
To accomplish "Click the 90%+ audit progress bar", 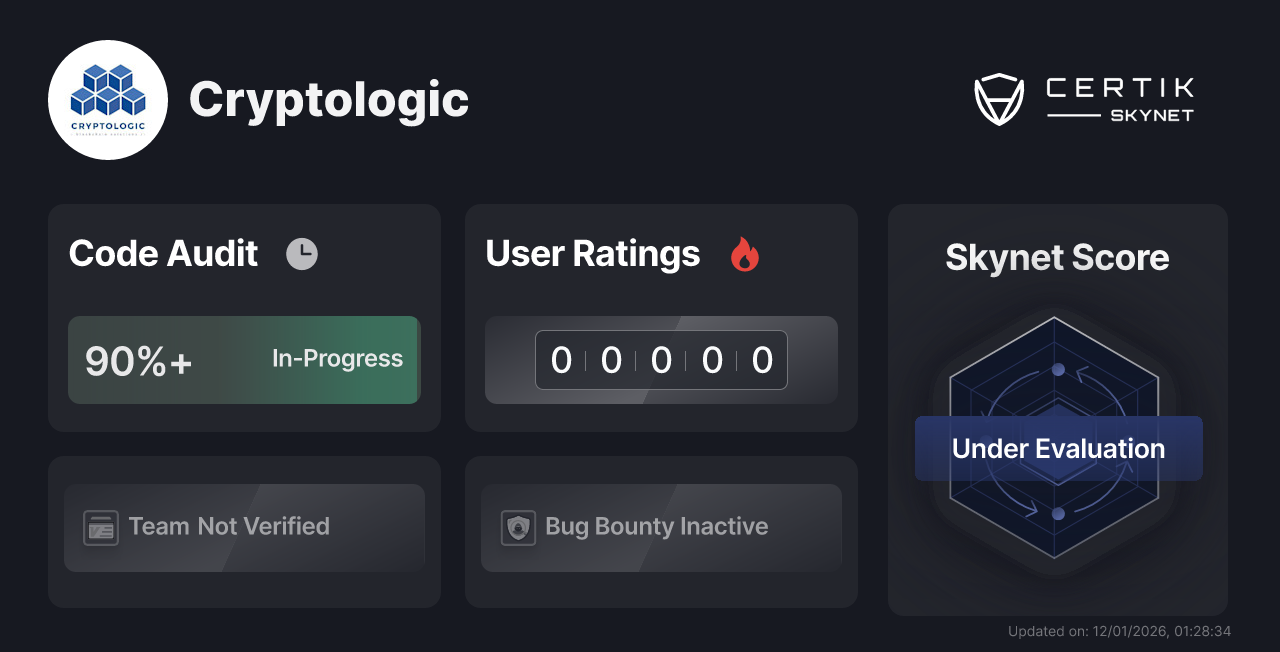I will click(244, 360).
